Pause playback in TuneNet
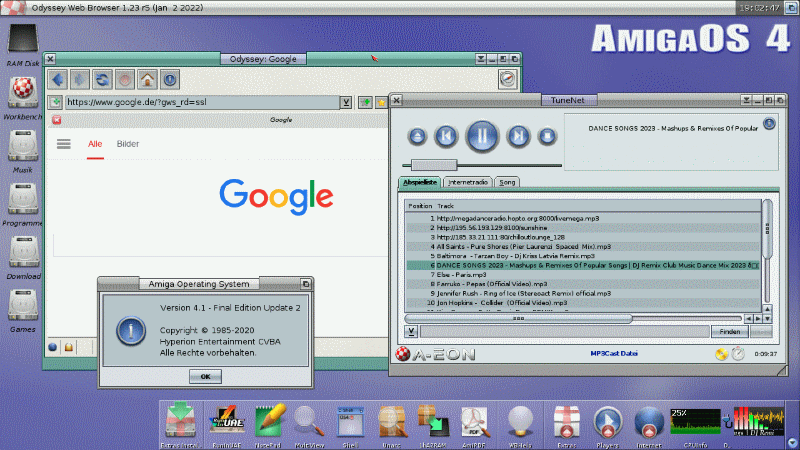Image resolution: width=800 pixels, height=450 pixels. point(482,135)
